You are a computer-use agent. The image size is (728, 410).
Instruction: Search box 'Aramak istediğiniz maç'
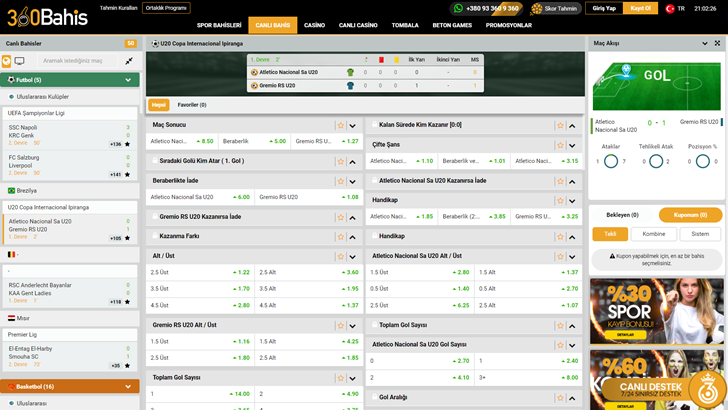pyautogui.click(x=78, y=61)
